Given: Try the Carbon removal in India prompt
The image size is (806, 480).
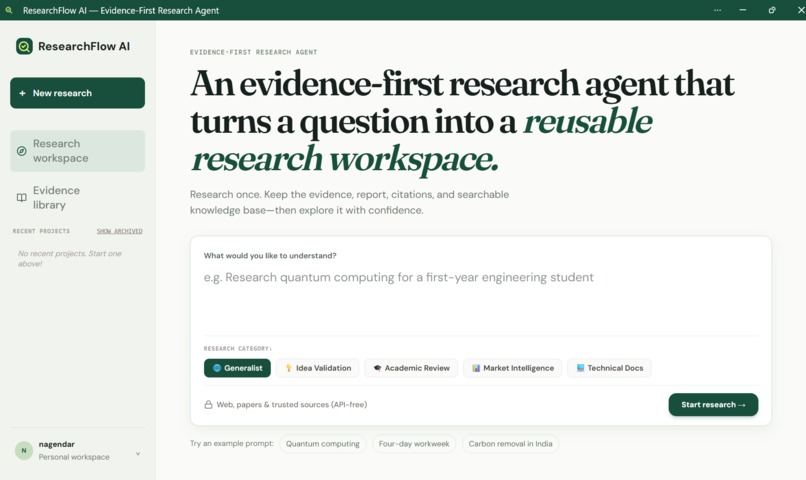Looking at the screenshot, I should click(x=510, y=444).
